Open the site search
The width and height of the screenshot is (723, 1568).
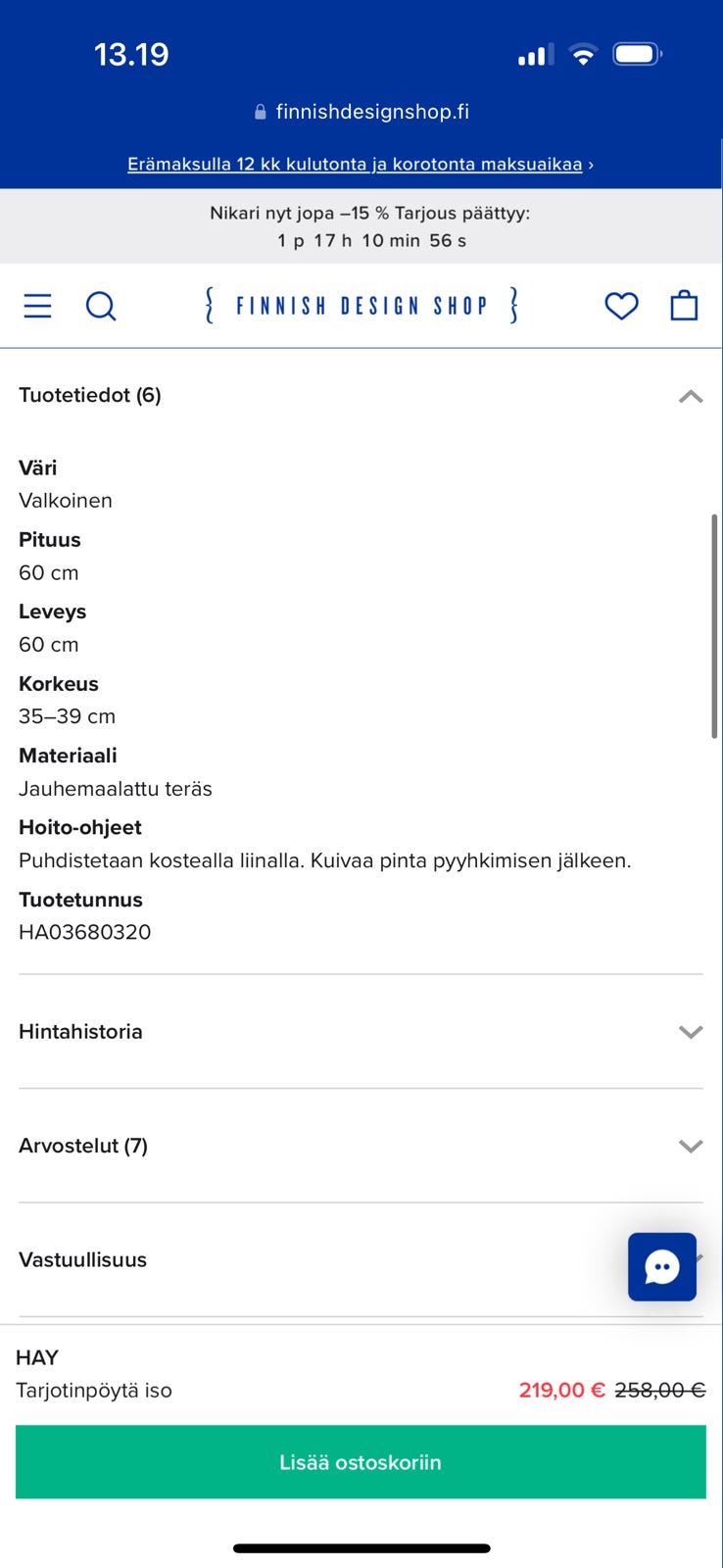point(101,305)
